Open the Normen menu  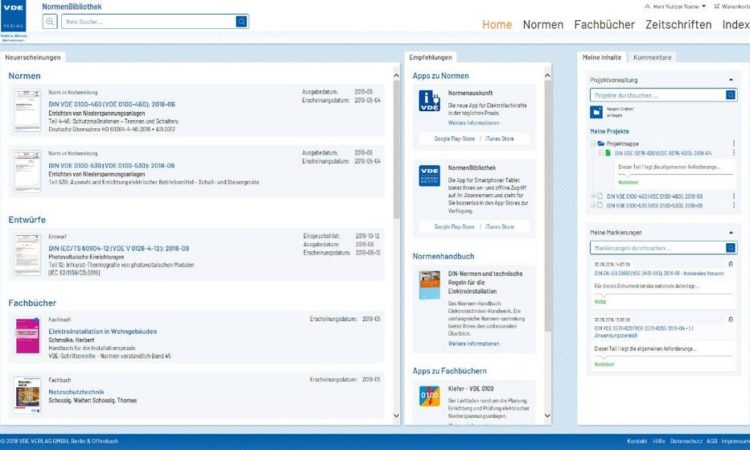[x=543, y=24]
